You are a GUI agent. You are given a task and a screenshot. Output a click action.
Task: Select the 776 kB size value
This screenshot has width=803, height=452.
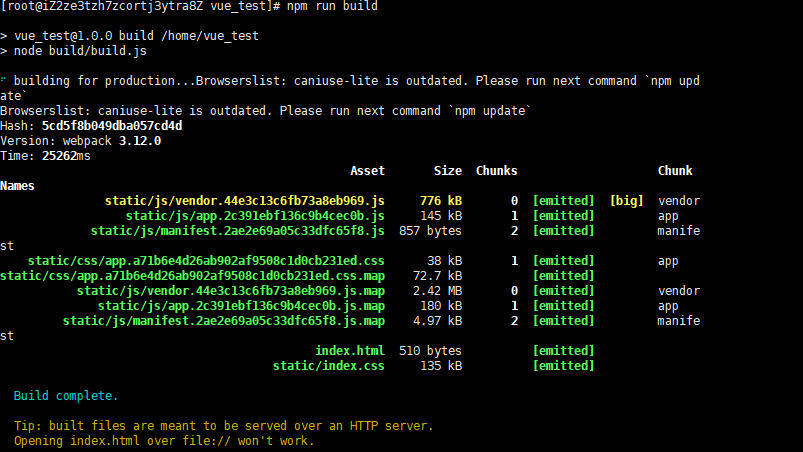(441, 201)
